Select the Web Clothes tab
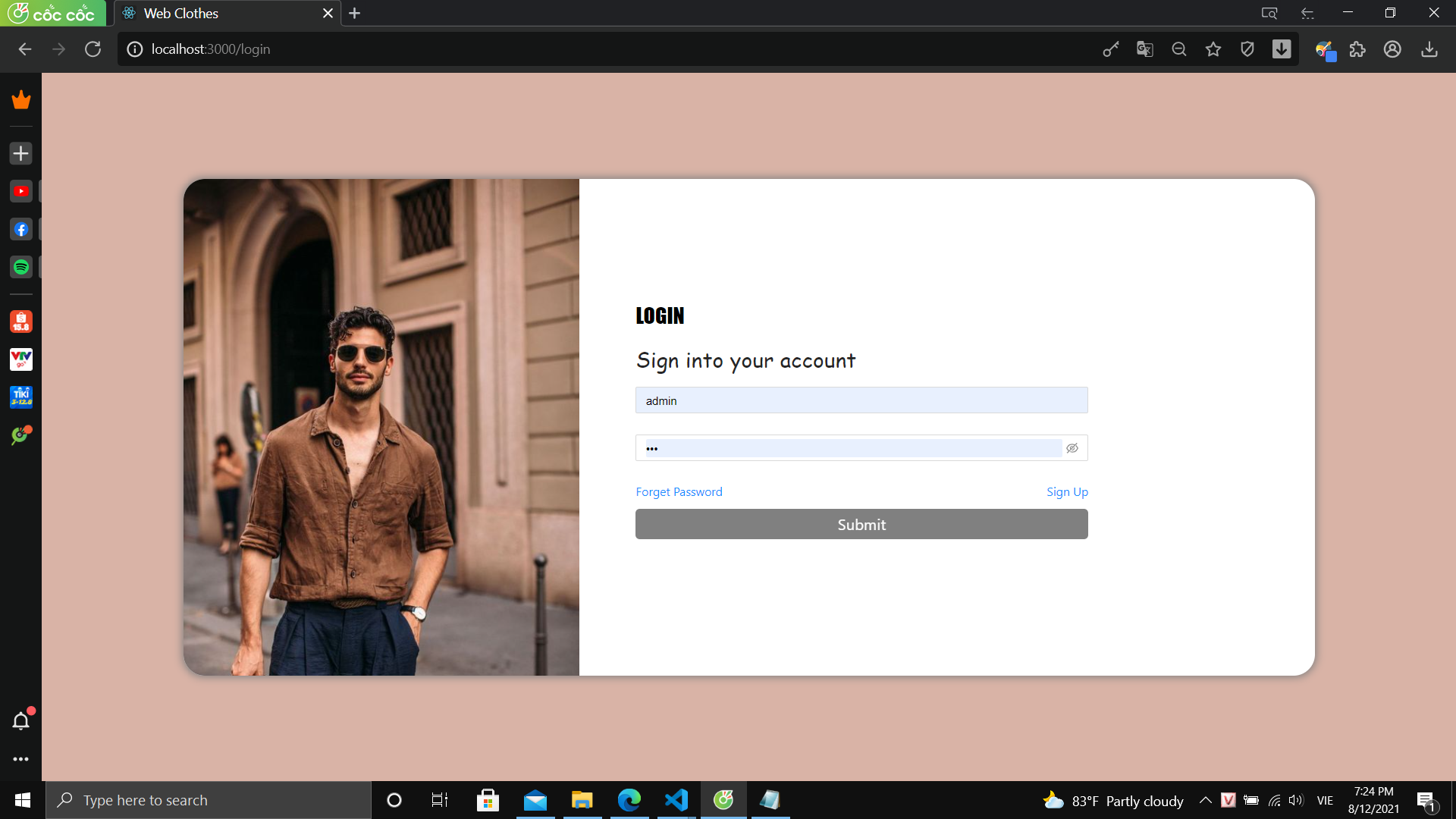This screenshot has height=819, width=1456. click(x=227, y=13)
